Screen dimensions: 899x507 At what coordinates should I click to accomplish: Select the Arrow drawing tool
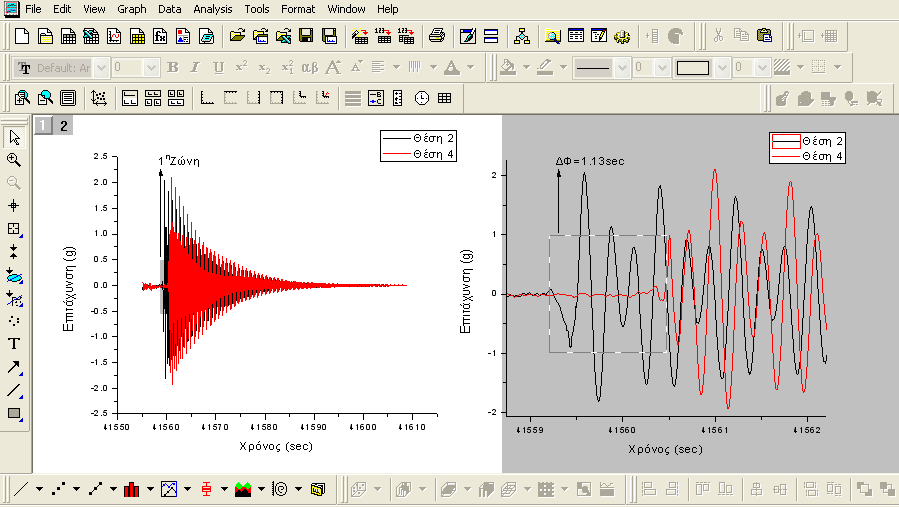pyautogui.click(x=14, y=367)
